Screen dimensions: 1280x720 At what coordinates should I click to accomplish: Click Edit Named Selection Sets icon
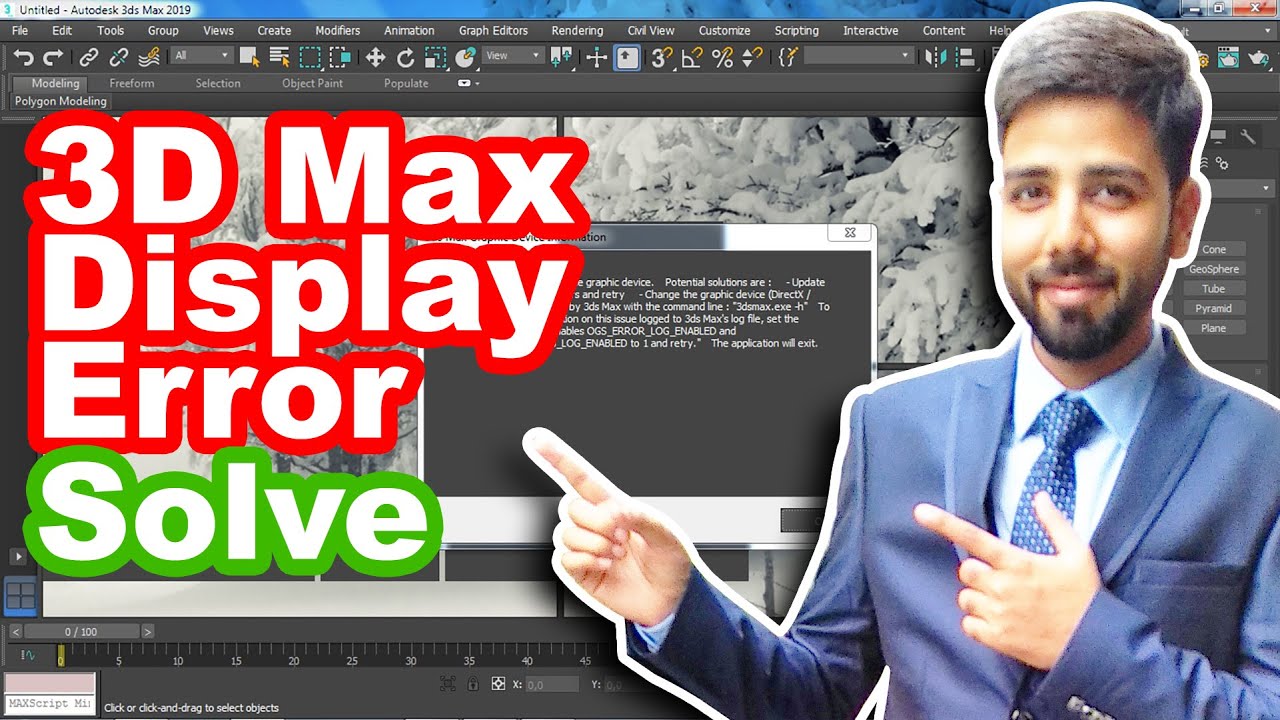[787, 57]
